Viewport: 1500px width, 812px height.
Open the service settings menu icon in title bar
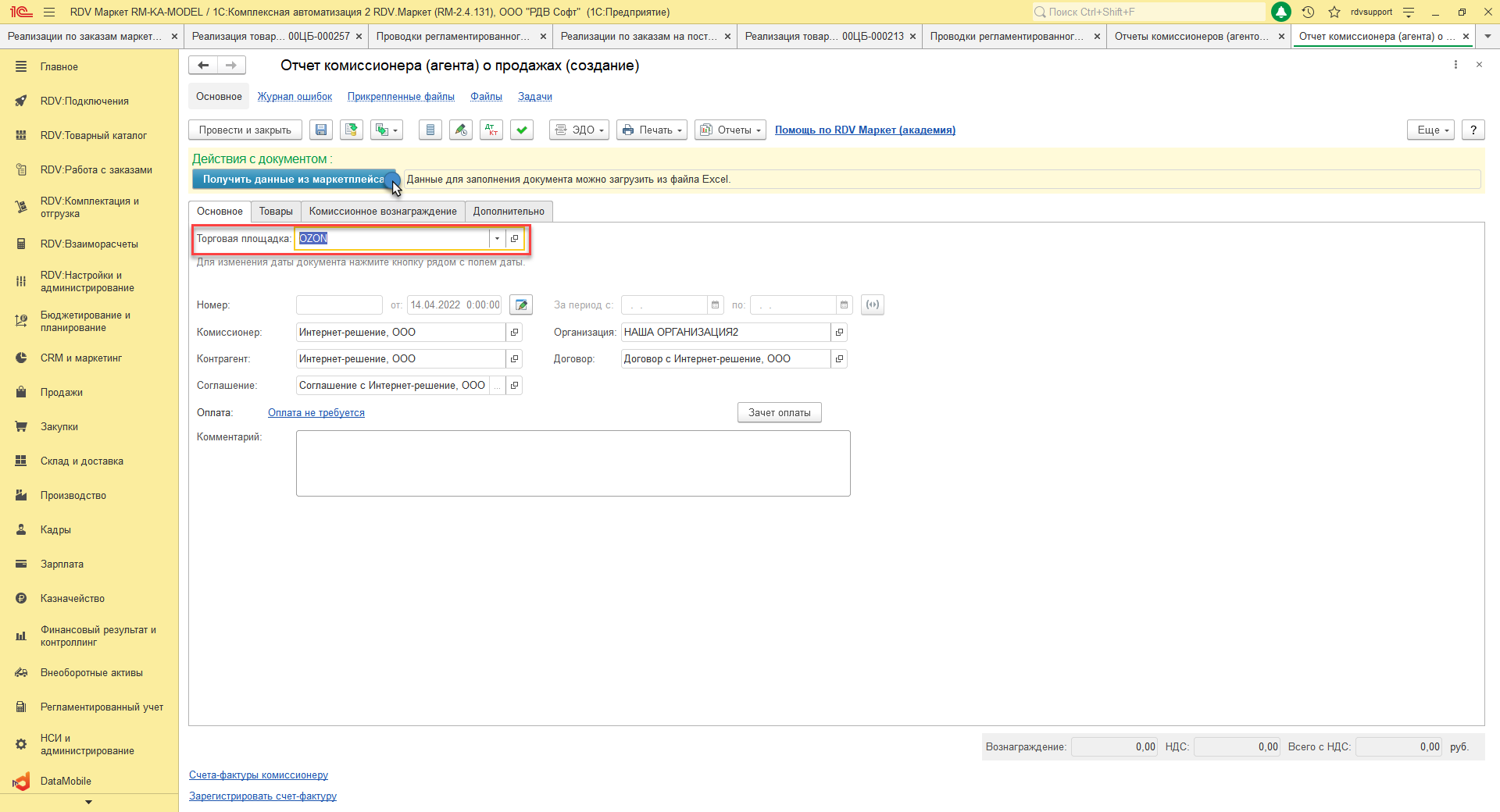point(1409,12)
